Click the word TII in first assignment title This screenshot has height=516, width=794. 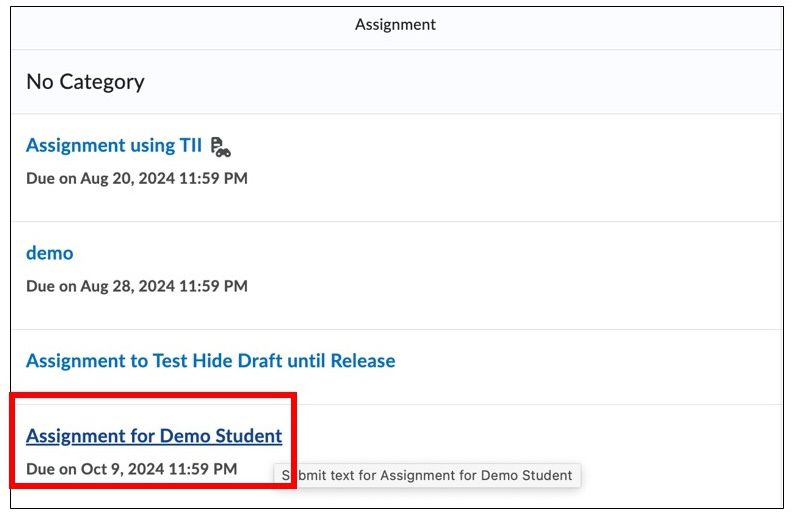click(190, 146)
